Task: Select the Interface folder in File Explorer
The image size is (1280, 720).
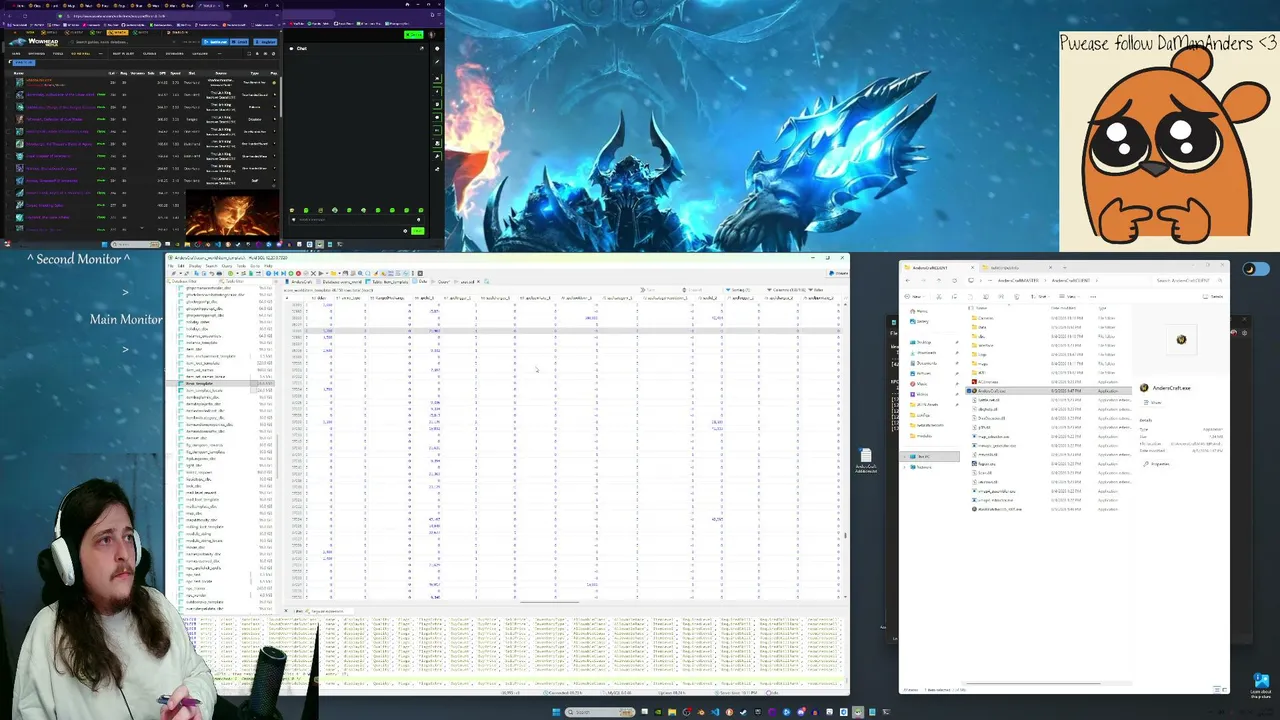Action: 984,345
